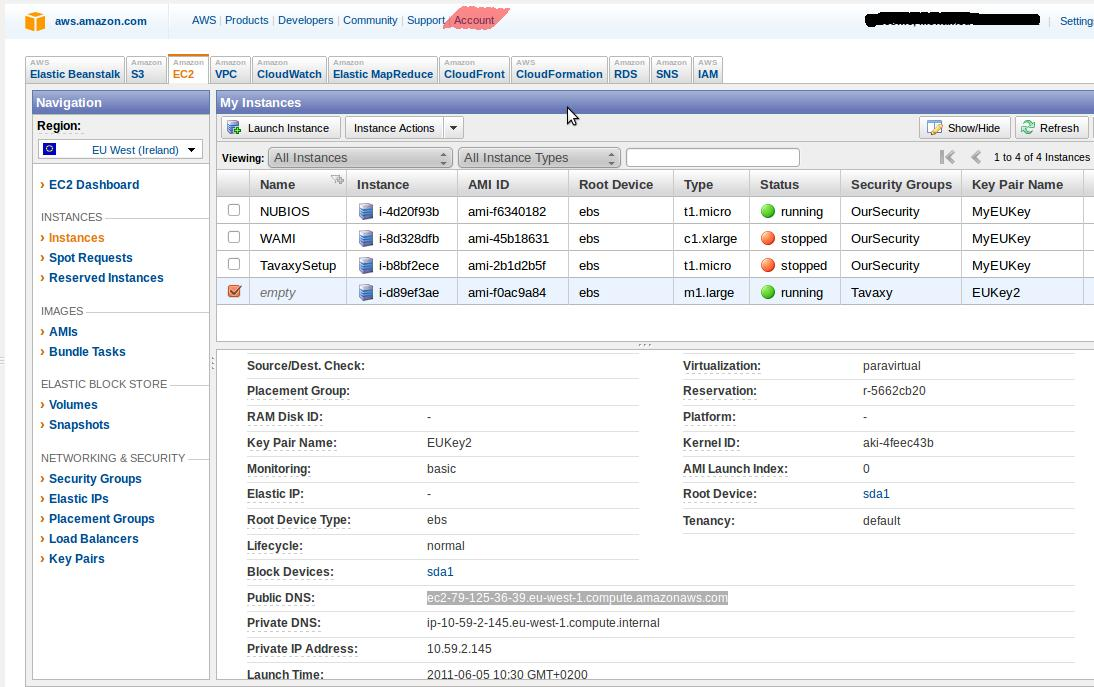Open Security Groups in navigation

tap(96, 478)
